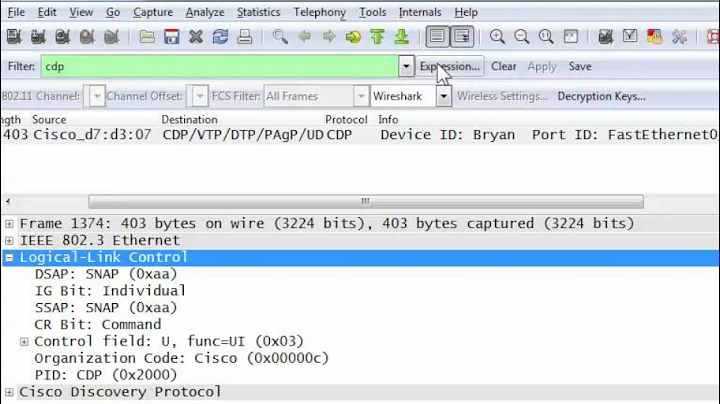Expand the Cisco Discovery Protocol node
Image resolution: width=720 pixels, height=404 pixels.
tap(9, 392)
